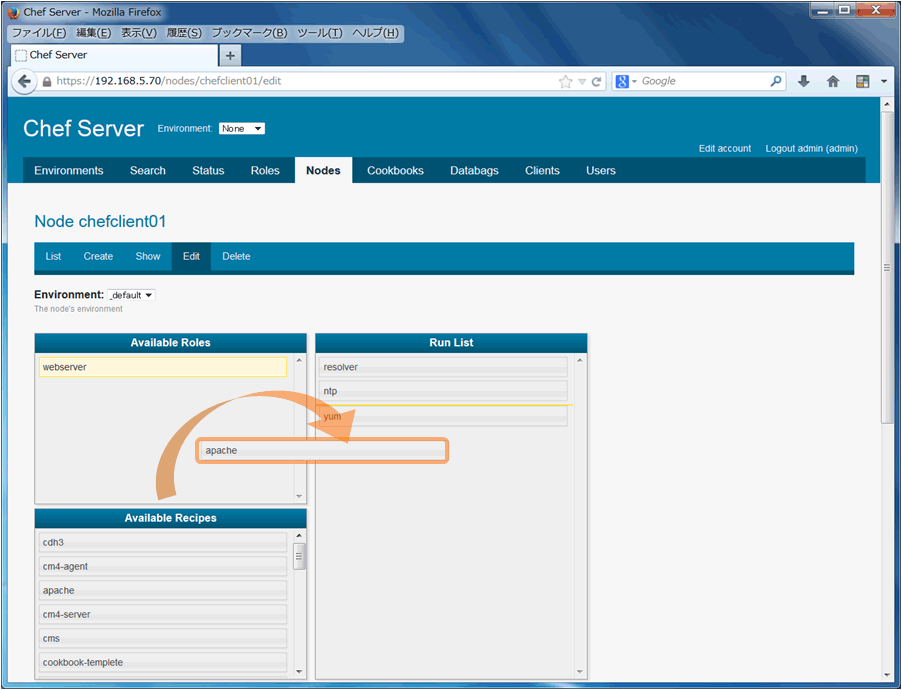
Task: Expand the node Environment _default dropdown
Action: point(131,295)
